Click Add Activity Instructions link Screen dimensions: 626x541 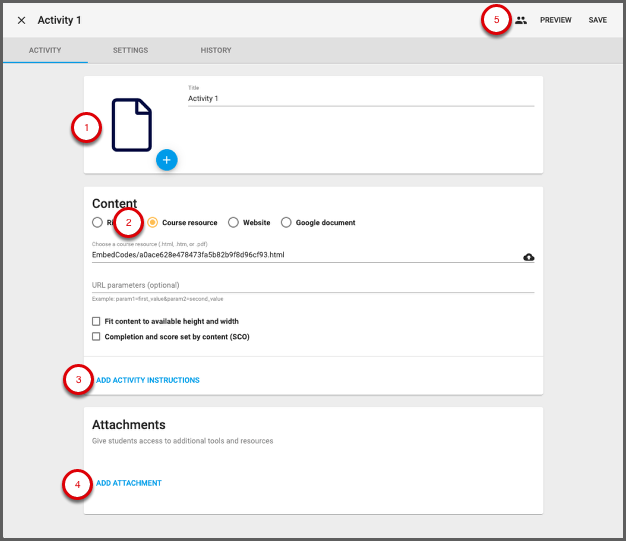tap(148, 380)
